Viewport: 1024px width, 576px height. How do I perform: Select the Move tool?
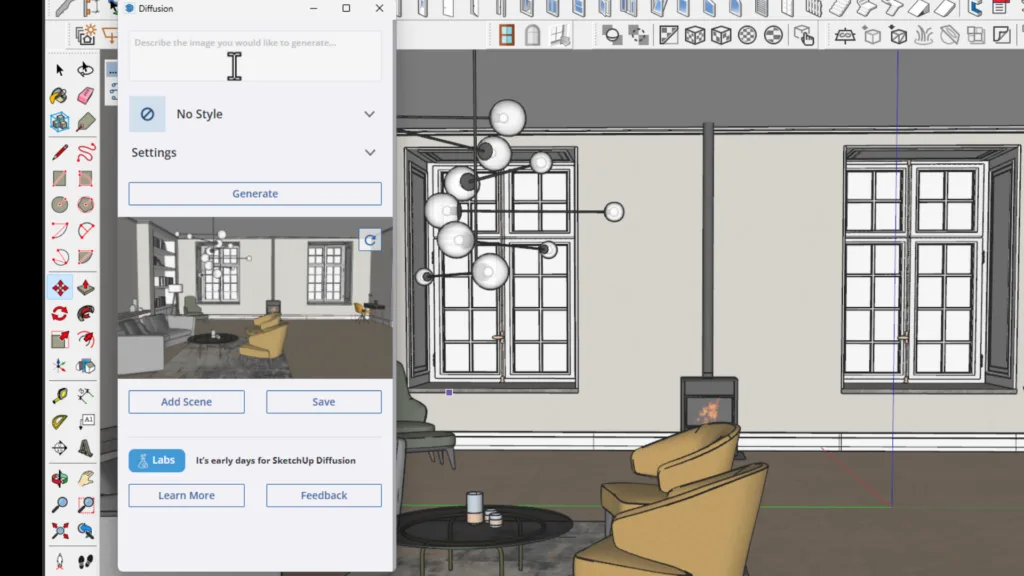coord(60,288)
